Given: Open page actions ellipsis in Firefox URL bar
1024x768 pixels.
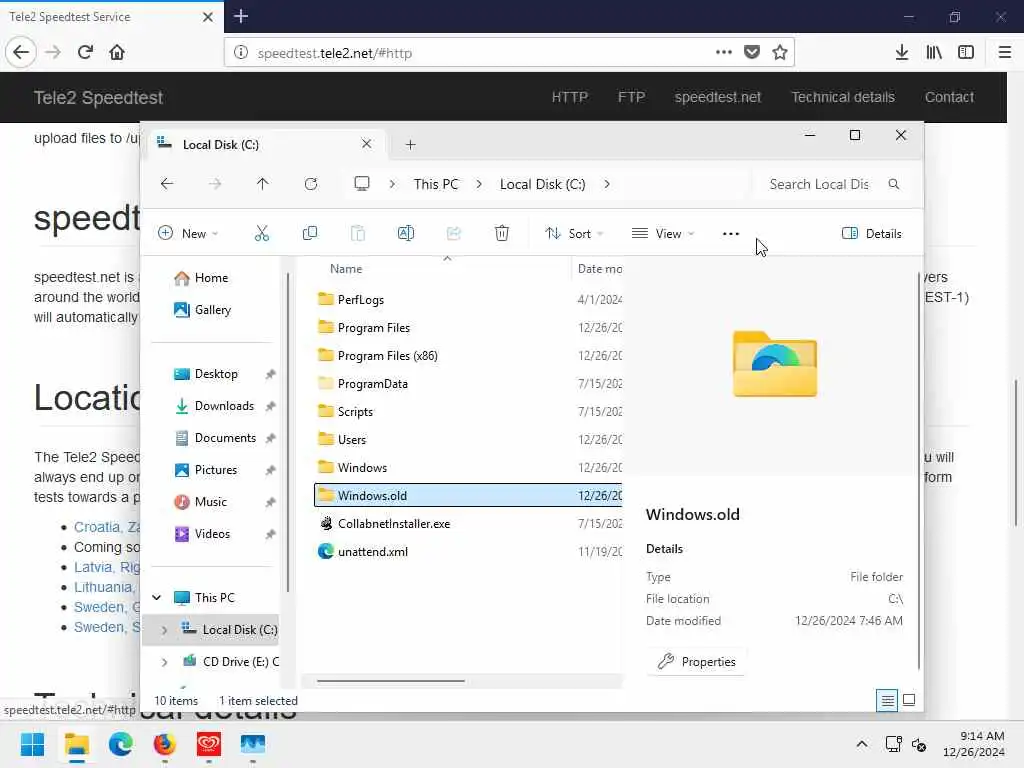Looking at the screenshot, I should tap(724, 52).
